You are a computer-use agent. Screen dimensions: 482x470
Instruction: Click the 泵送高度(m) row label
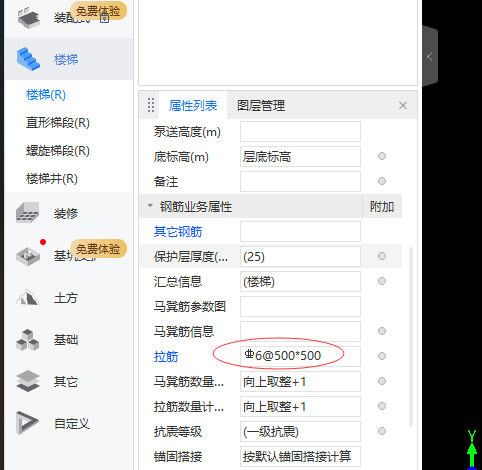tap(187, 132)
